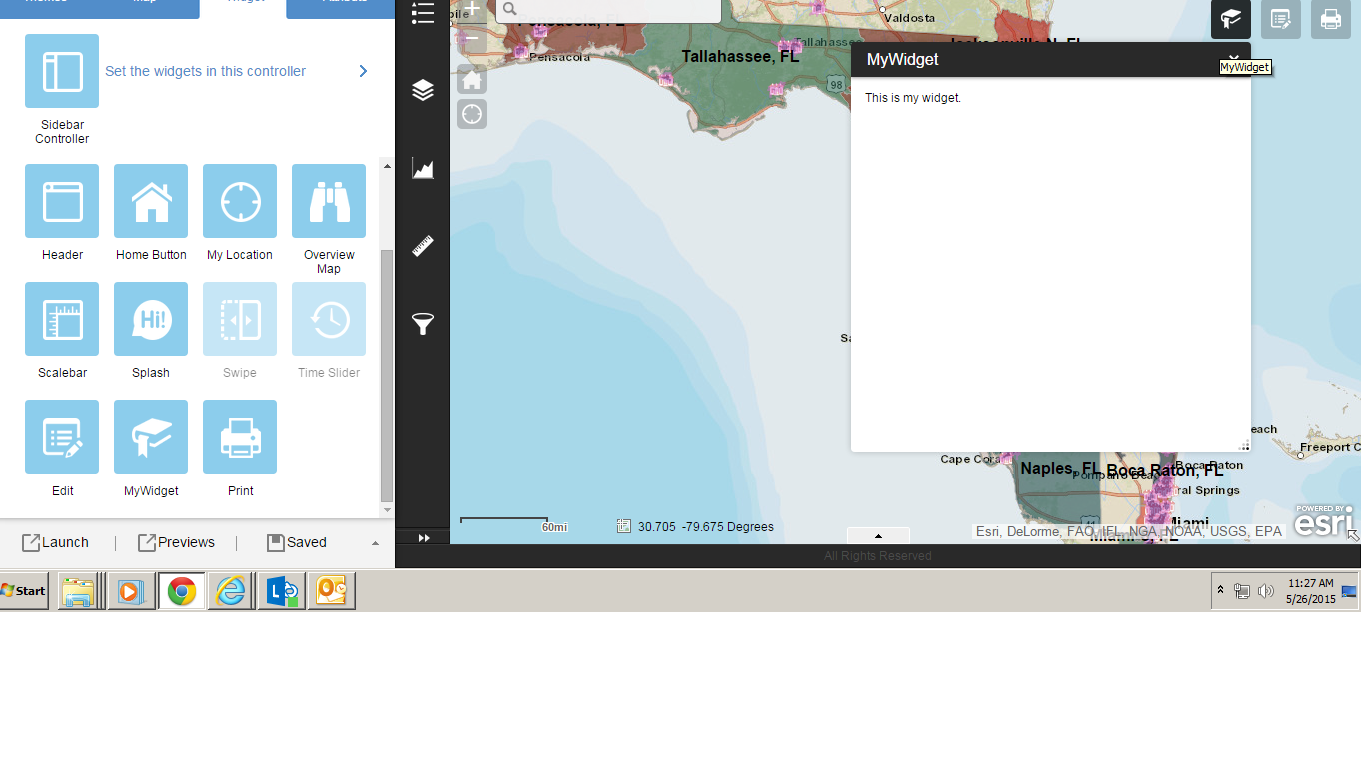
Task: Switch to Chrome in the taskbar
Action: coord(181,592)
